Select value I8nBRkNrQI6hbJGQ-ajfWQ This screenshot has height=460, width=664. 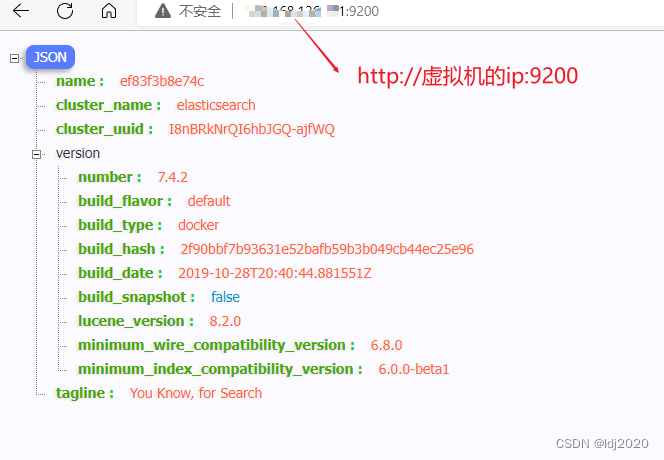click(252, 129)
